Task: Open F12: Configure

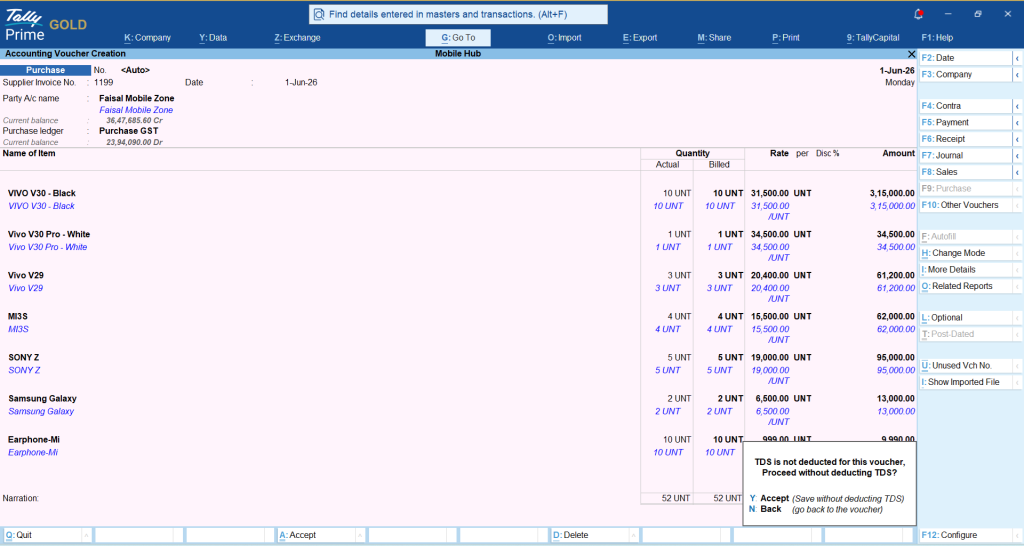Action: click(x=965, y=535)
